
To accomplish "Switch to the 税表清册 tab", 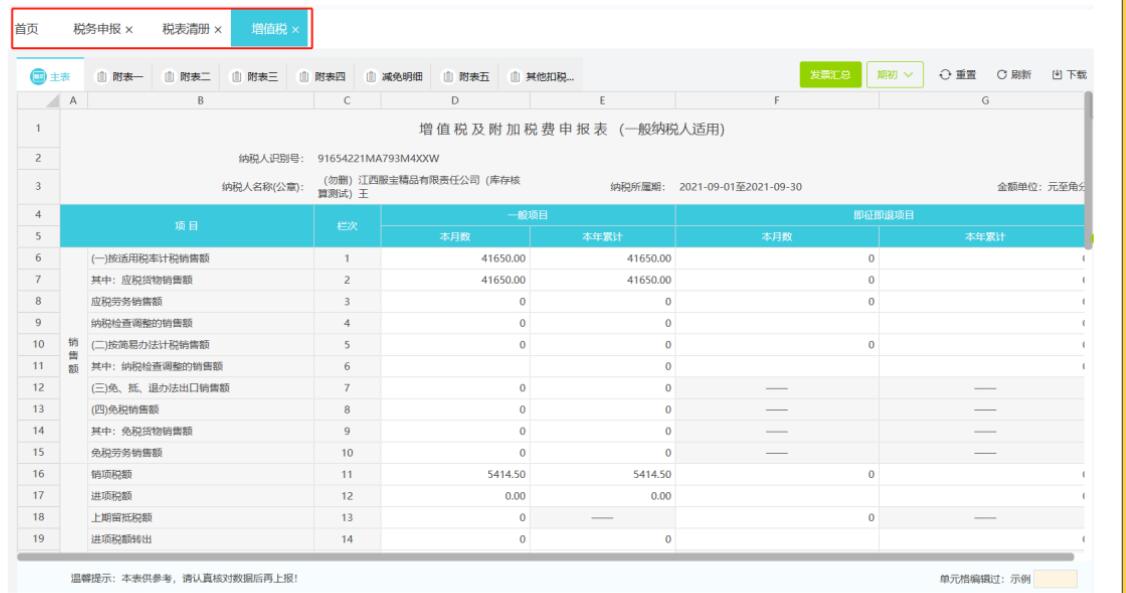I will [186, 29].
